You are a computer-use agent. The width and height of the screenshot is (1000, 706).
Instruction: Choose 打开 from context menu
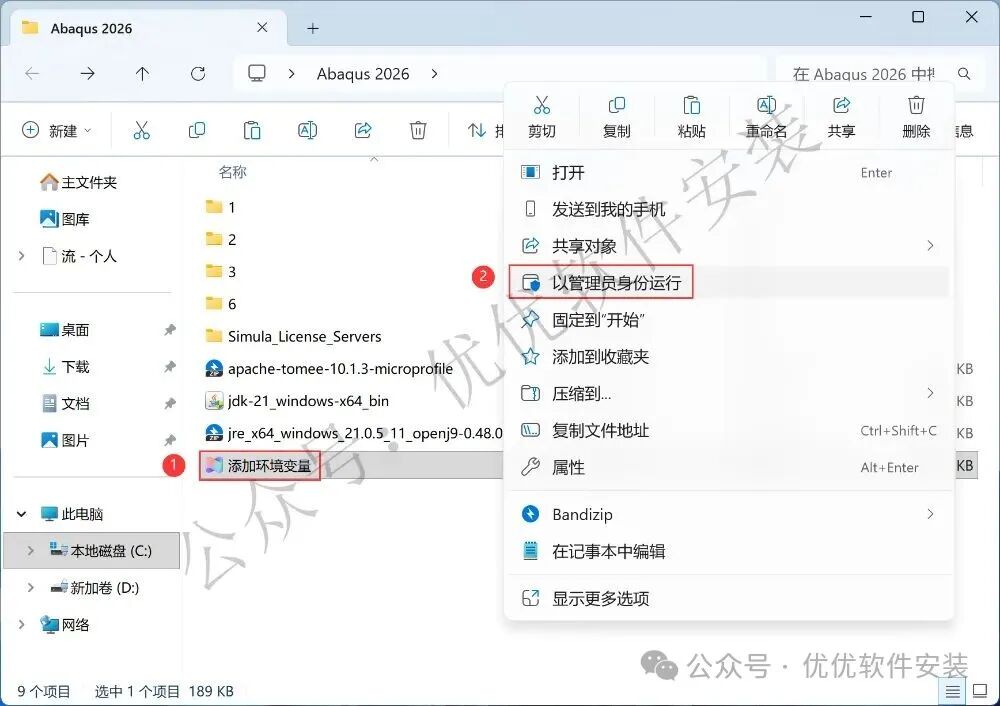(x=729, y=172)
